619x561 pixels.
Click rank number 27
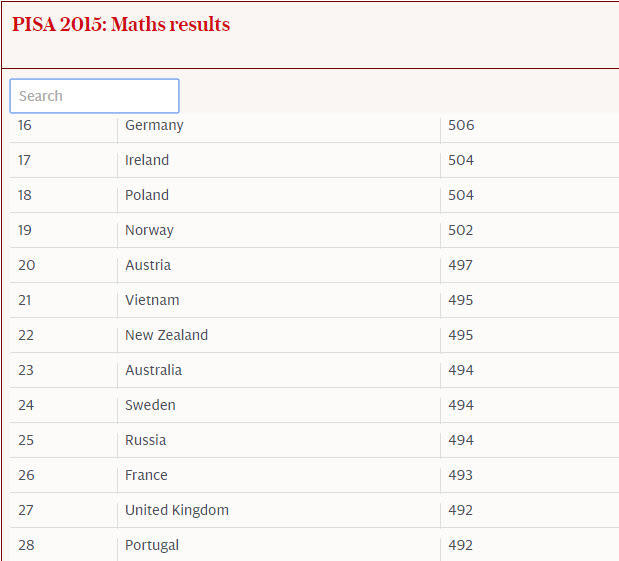click(x=25, y=510)
